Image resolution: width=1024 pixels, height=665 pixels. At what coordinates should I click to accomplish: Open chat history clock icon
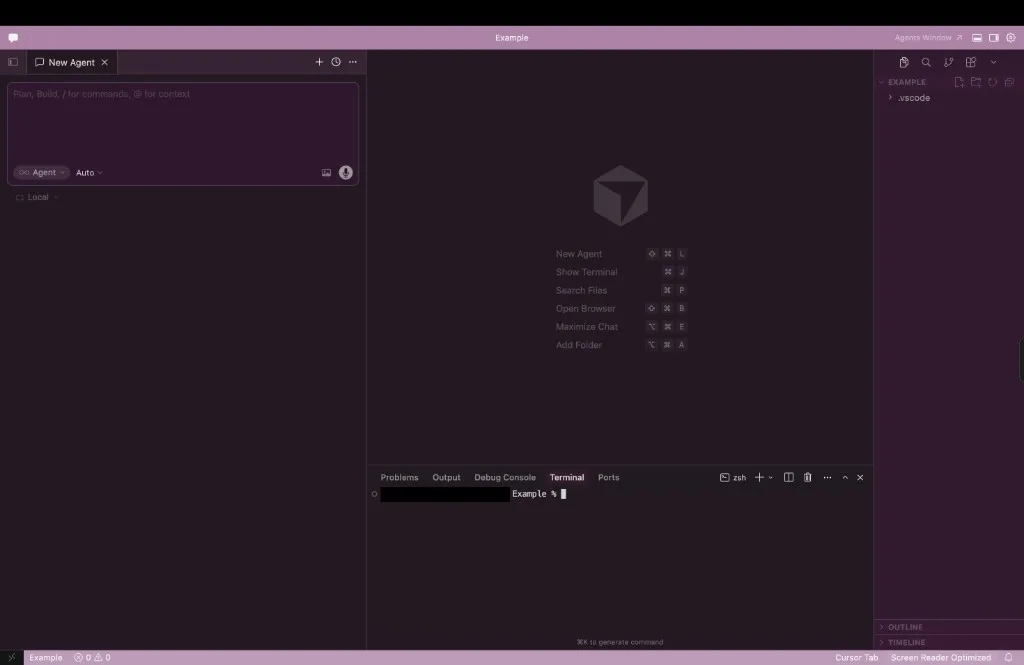(x=336, y=62)
